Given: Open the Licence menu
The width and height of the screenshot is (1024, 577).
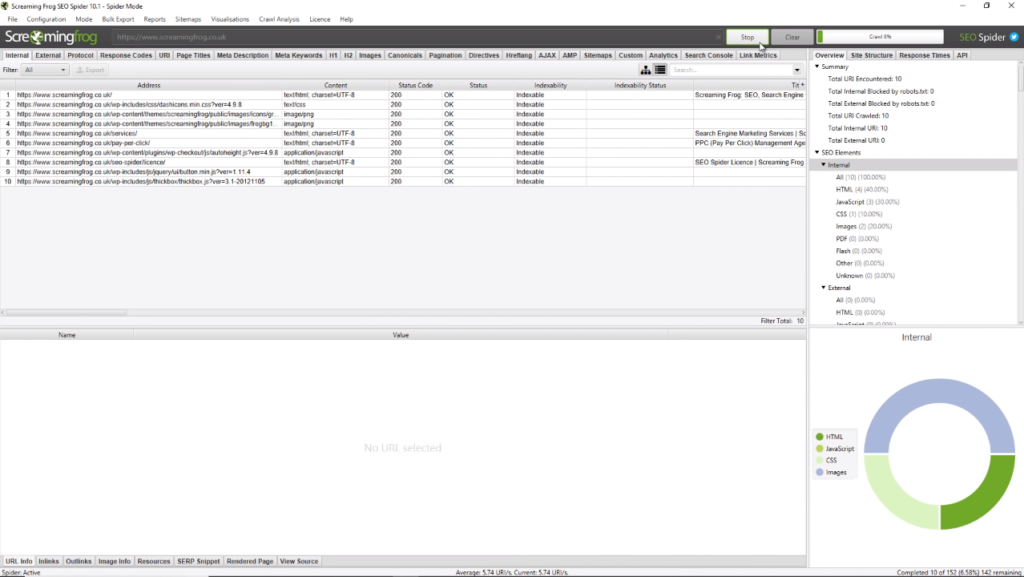Looking at the screenshot, I should [x=320, y=20].
